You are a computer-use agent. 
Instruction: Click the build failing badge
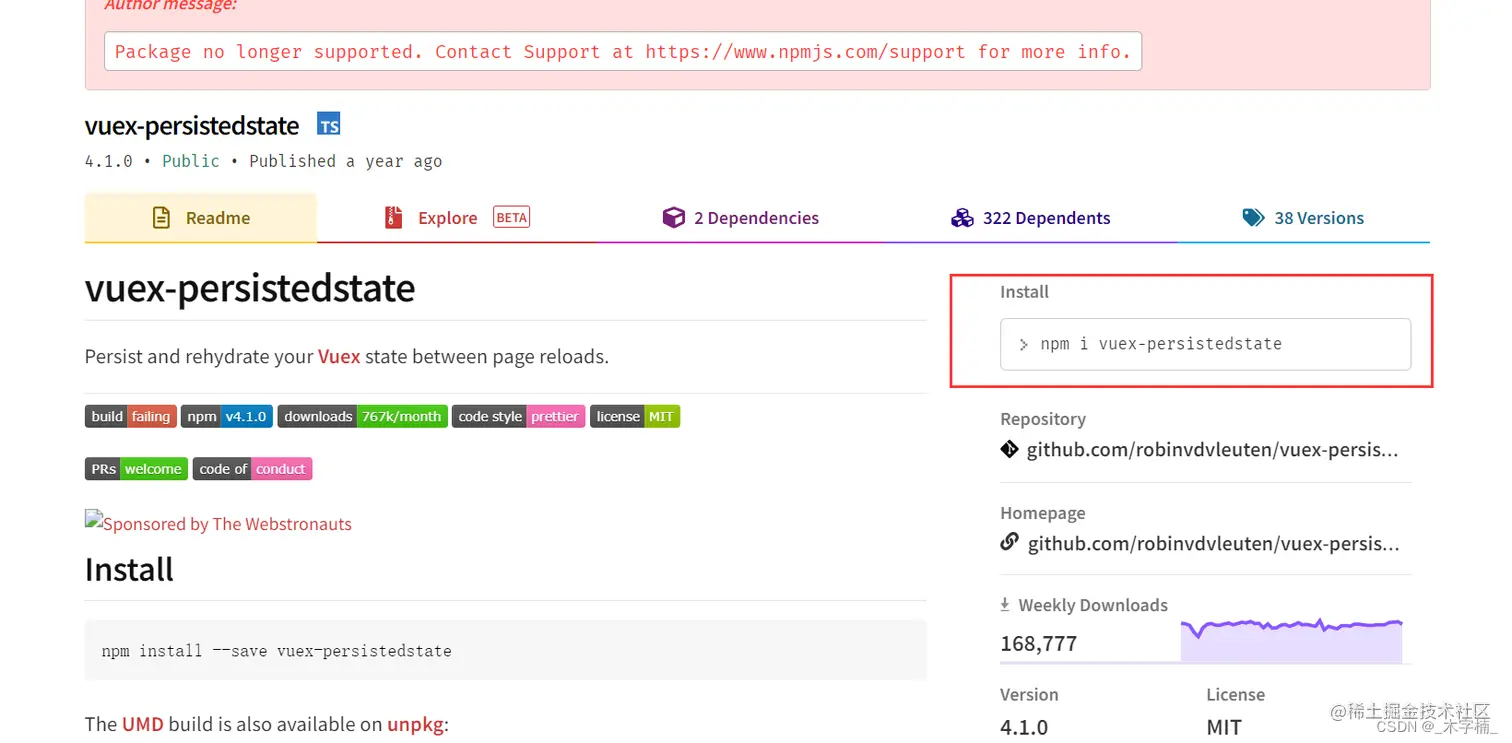(x=131, y=416)
